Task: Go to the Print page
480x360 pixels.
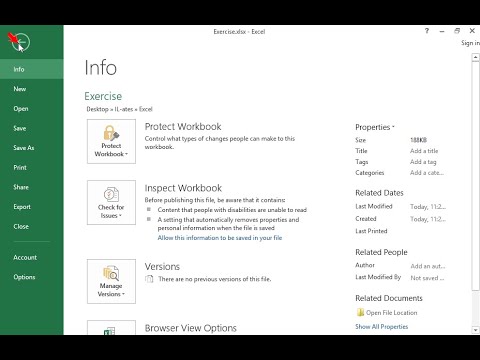Action: (32, 167)
